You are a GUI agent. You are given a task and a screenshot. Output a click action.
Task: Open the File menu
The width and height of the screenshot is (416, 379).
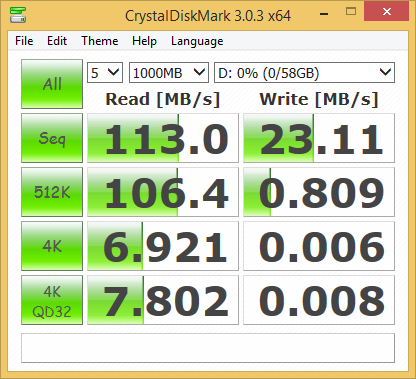pos(24,41)
